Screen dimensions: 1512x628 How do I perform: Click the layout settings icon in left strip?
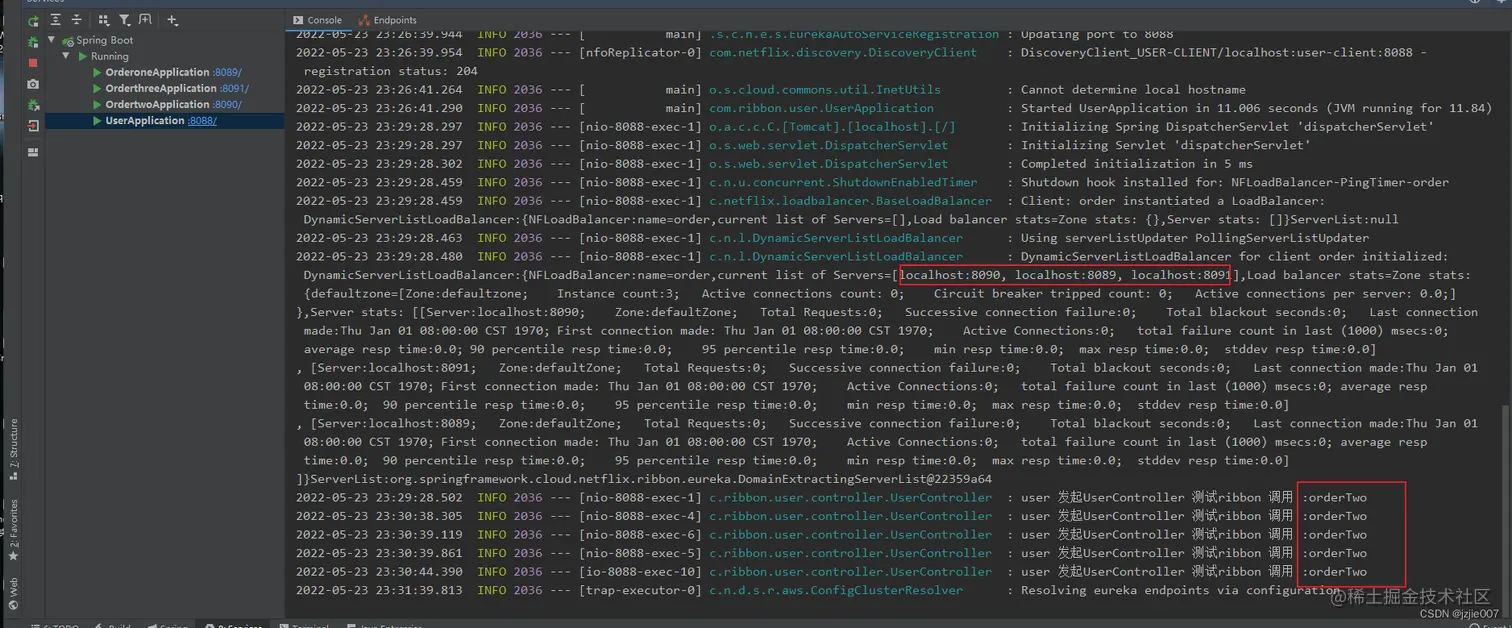(33, 152)
